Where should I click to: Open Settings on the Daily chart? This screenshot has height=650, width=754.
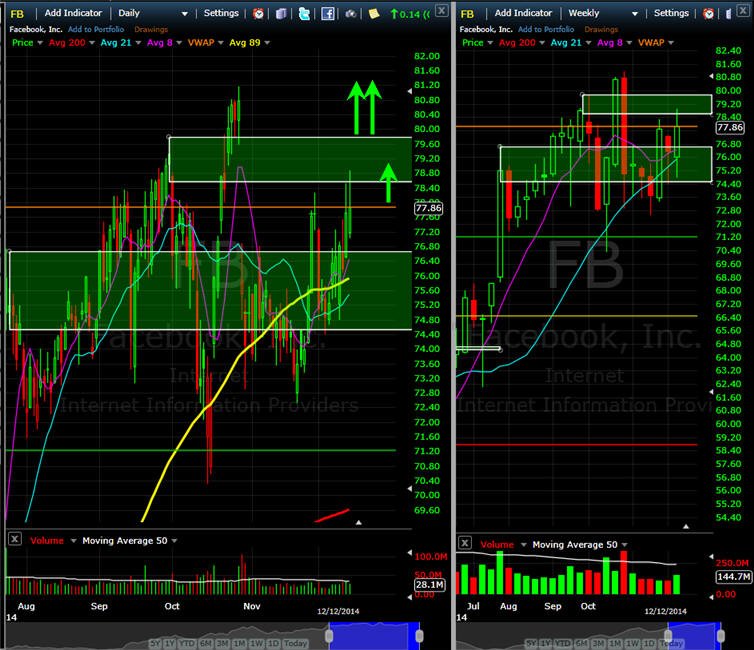coord(221,13)
